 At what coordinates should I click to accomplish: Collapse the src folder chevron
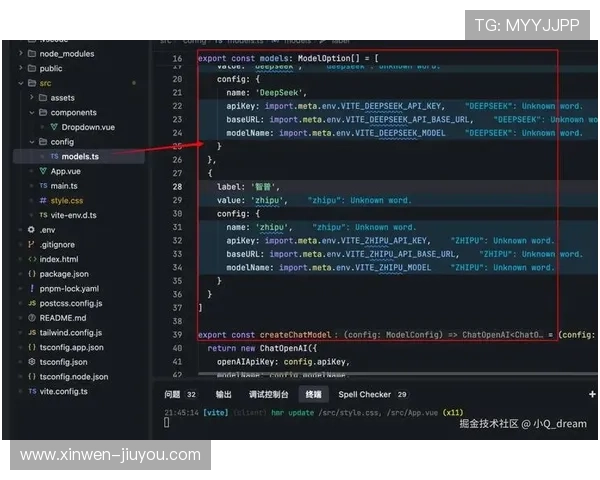tap(21, 83)
